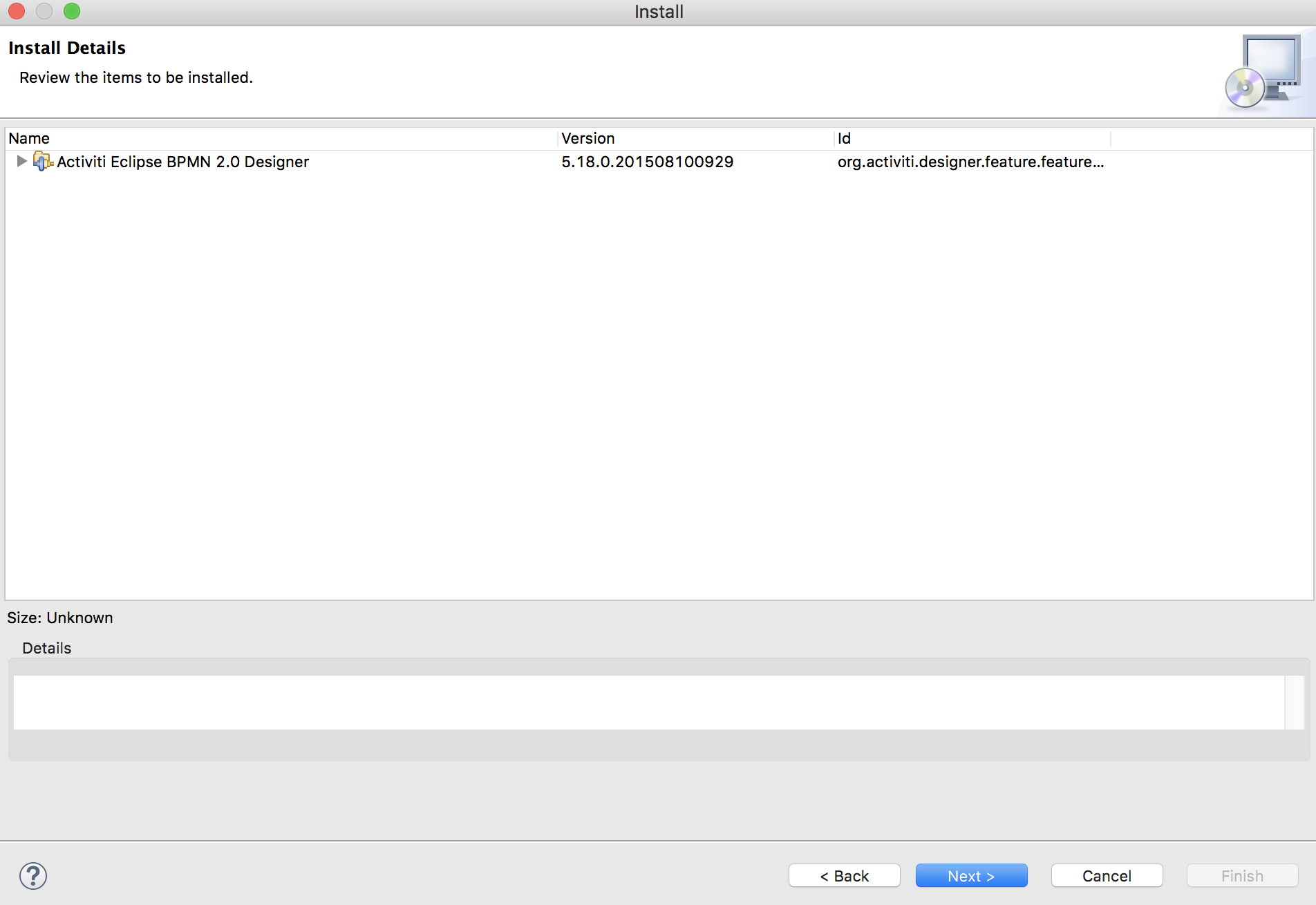Image resolution: width=1316 pixels, height=905 pixels.
Task: Click the Install Details heading
Action: pos(67,48)
